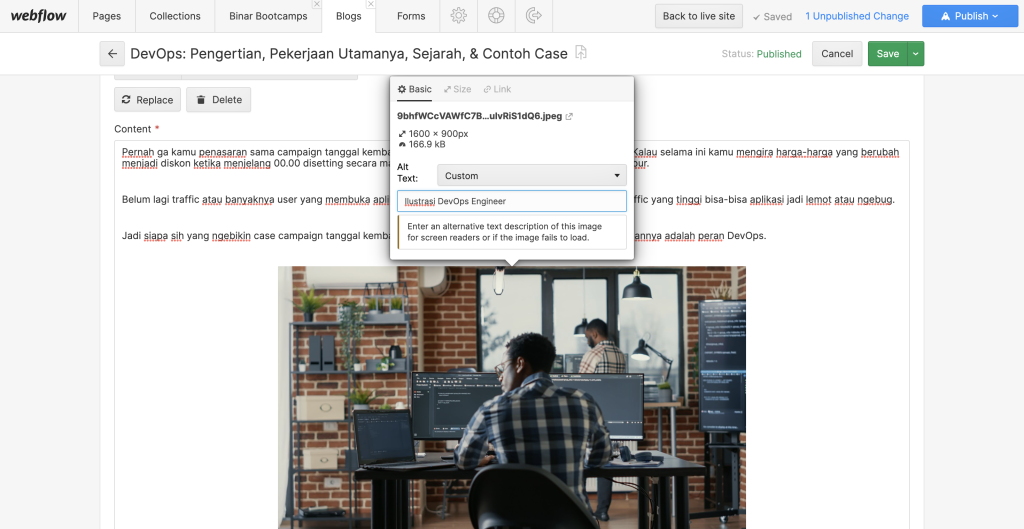Click the logout arrow icon
The height and width of the screenshot is (529, 1024).
click(534, 16)
